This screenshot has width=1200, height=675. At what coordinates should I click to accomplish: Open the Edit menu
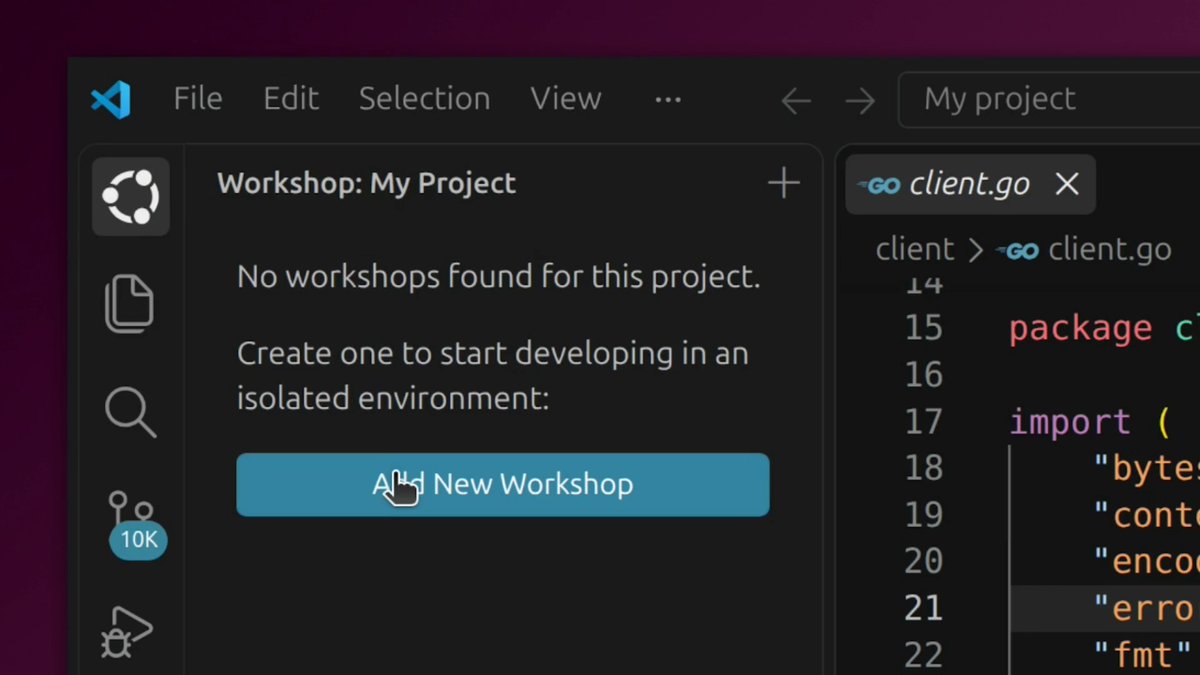tap(290, 99)
